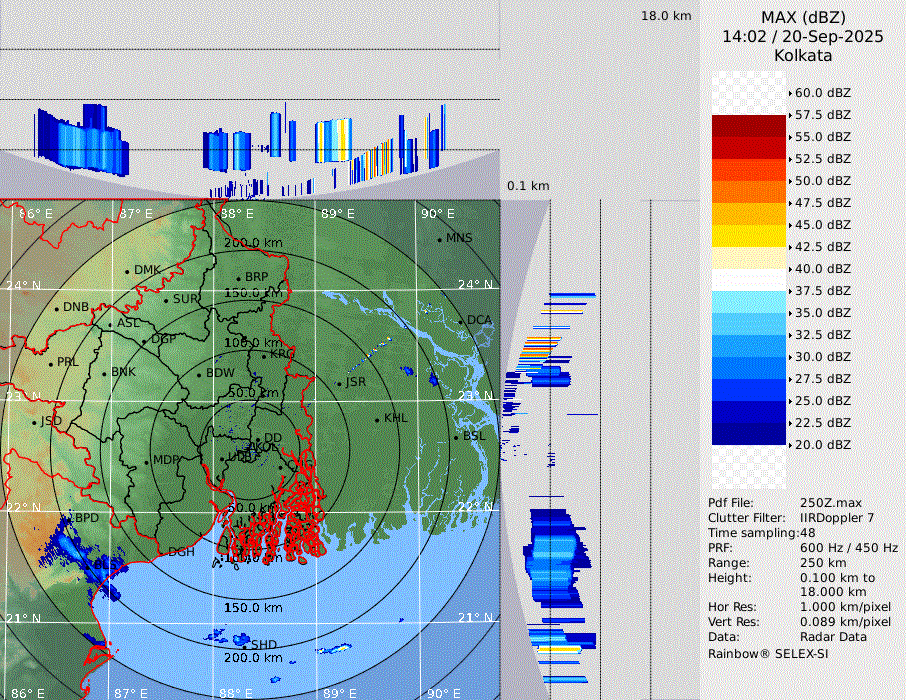Click the darkest blue swatch above 20.0 dBZ
The height and width of the screenshot is (700, 906).
[x=749, y=434]
